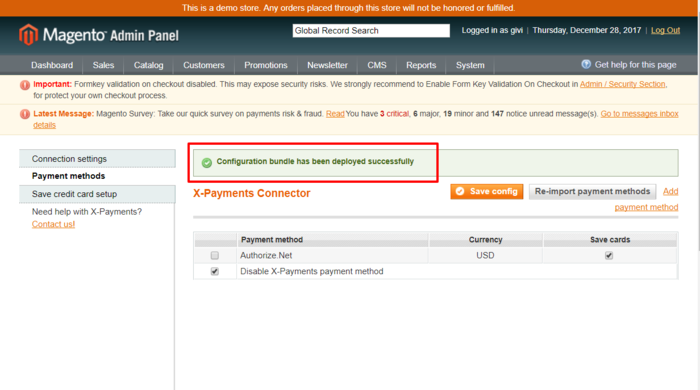Viewport: 700px width, 390px height.
Task: Enable the Authorize.Net payment method checkbox
Action: [215, 256]
